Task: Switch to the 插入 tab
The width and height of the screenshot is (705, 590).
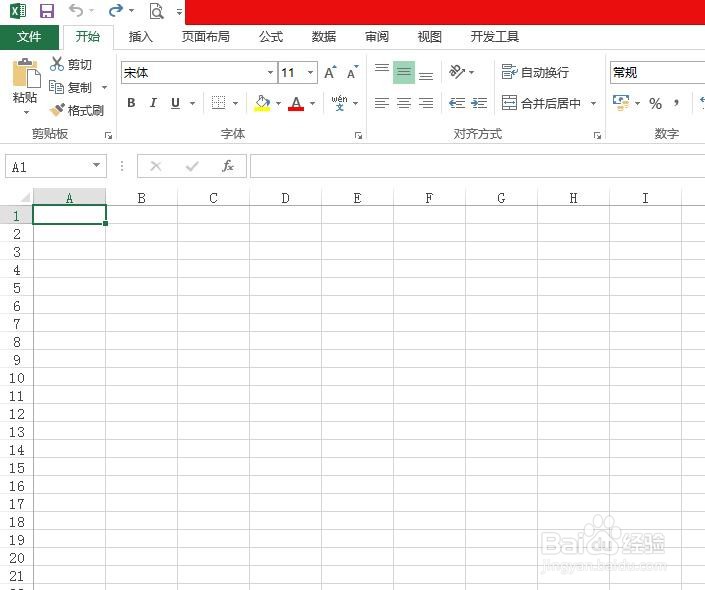Action: (x=141, y=36)
